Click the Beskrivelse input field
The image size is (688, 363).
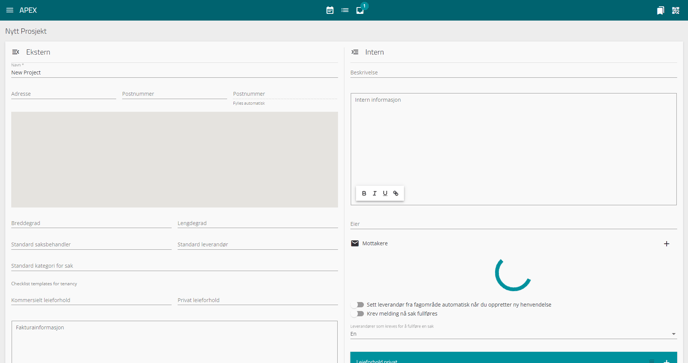(513, 72)
